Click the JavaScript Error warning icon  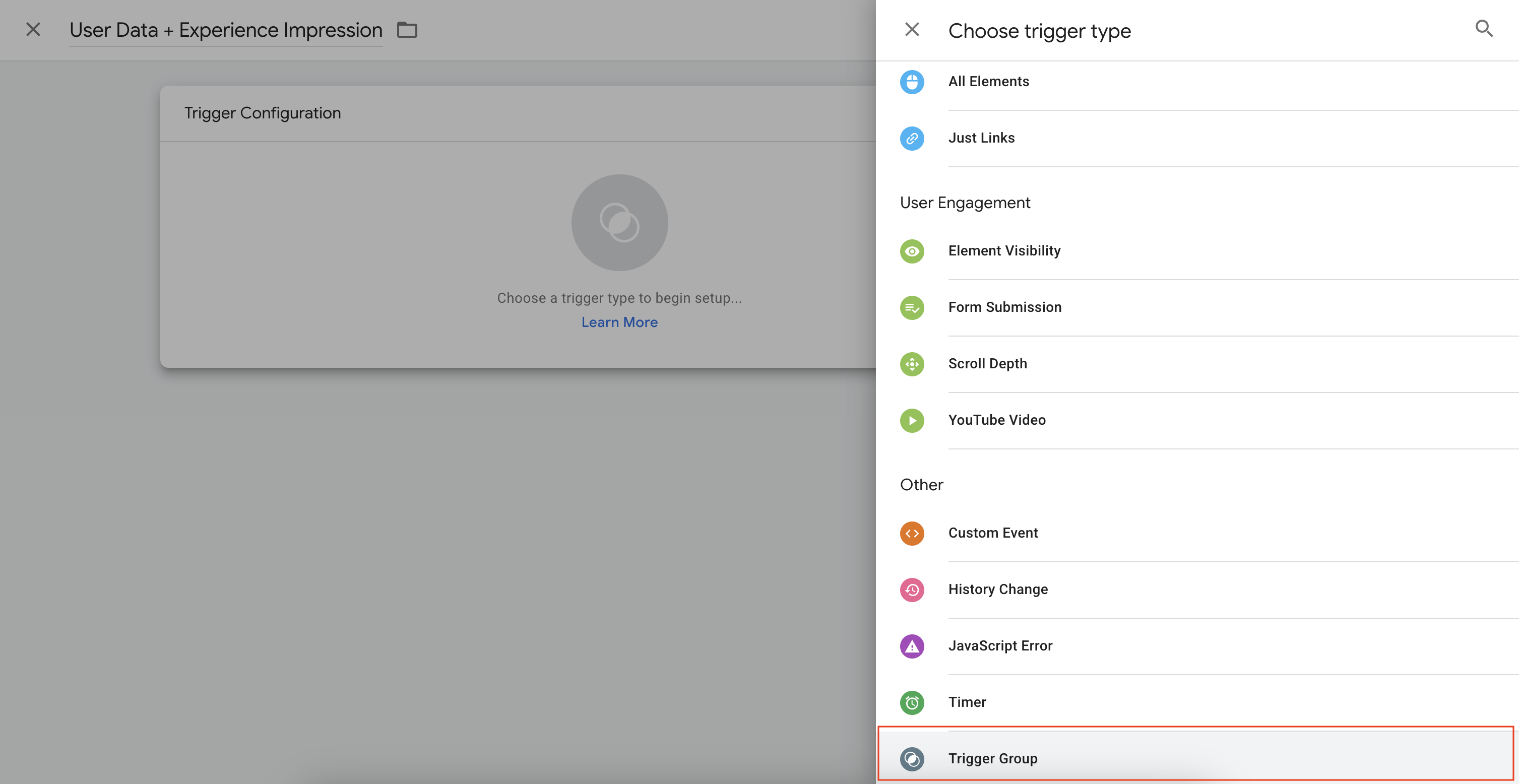click(912, 646)
